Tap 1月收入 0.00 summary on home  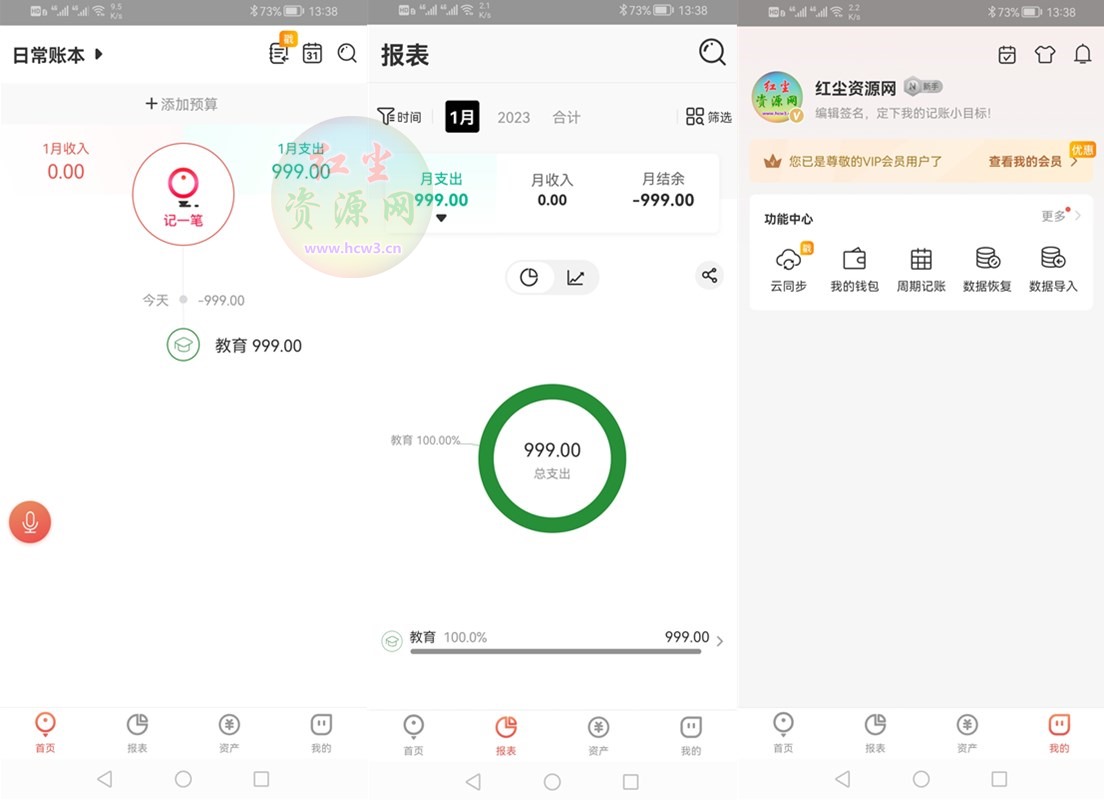click(65, 161)
